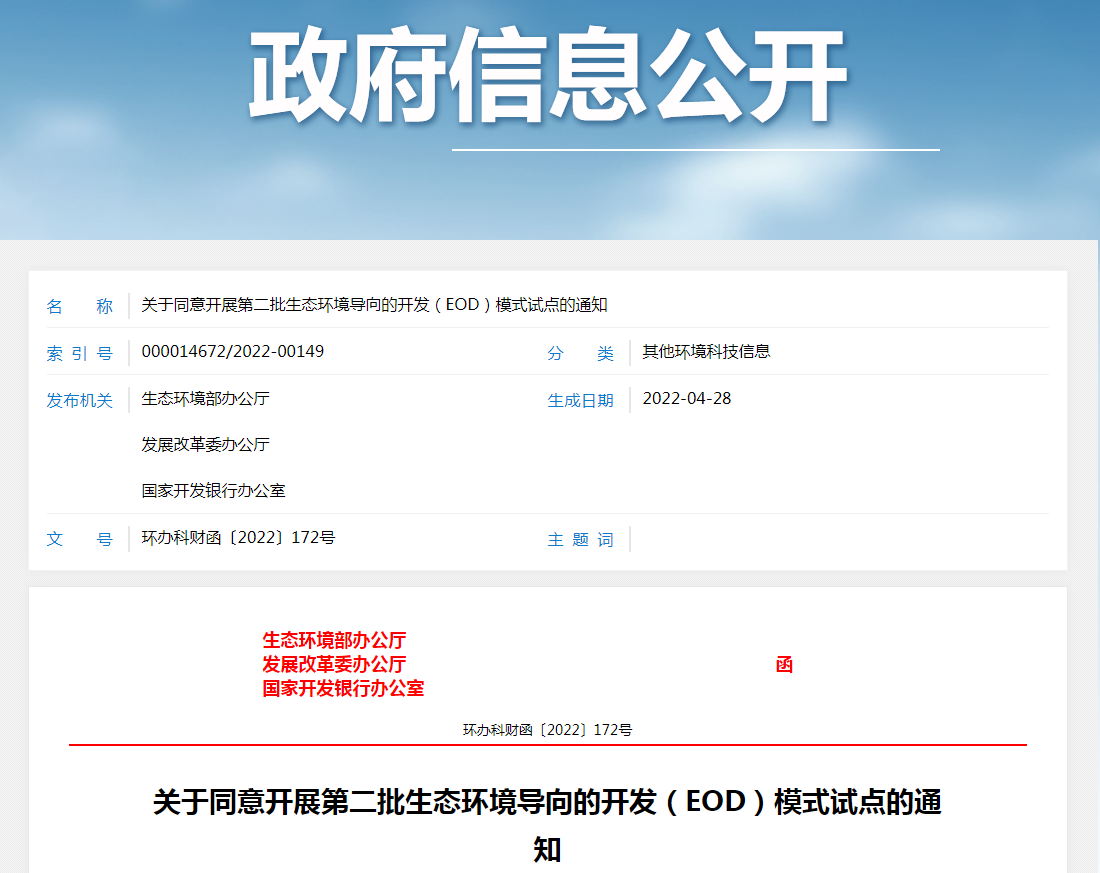The width and height of the screenshot is (1100, 873).
Task: Click the 其他环境科技信息 category value
Action: (x=706, y=352)
